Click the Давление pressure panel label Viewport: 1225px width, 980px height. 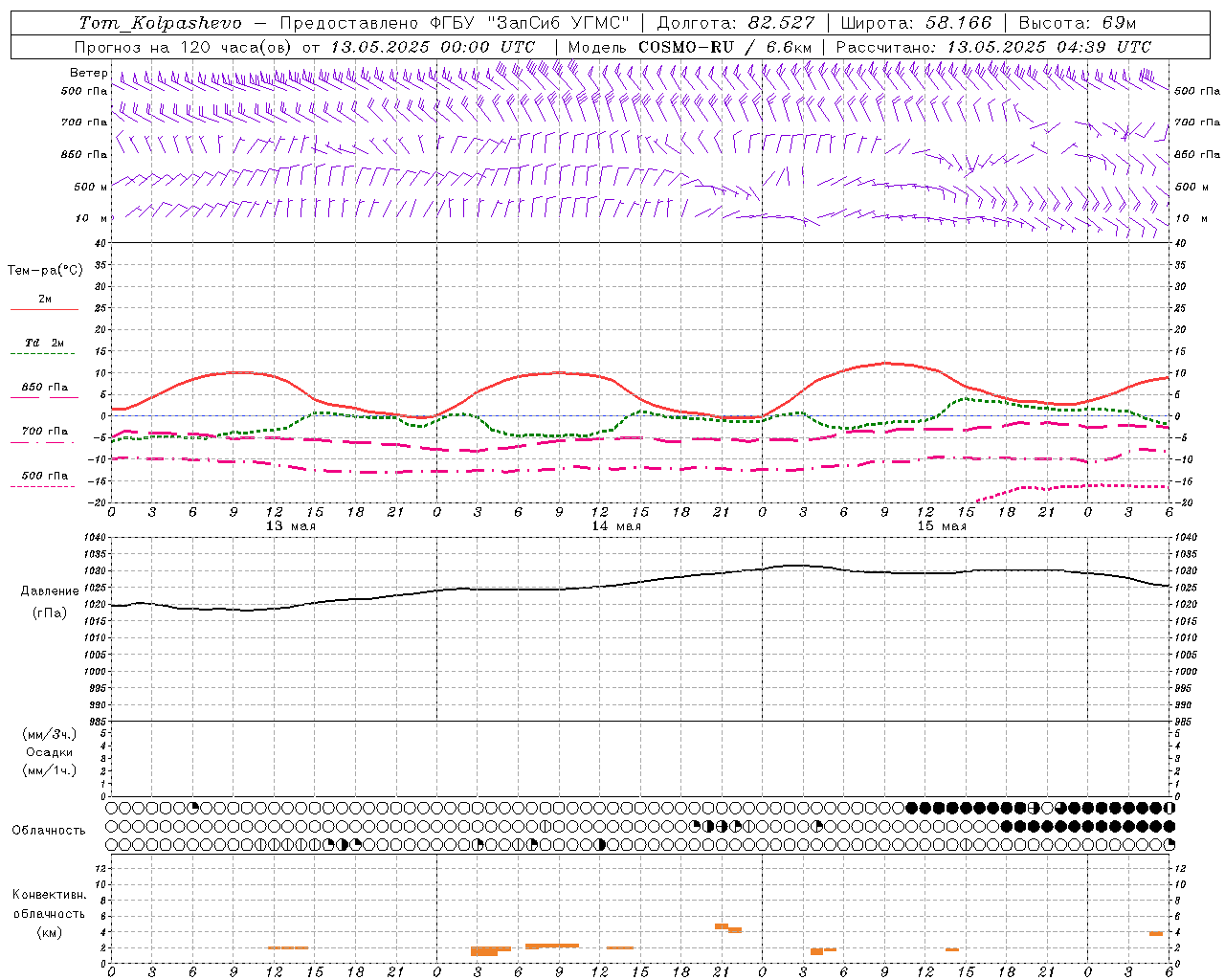tap(50, 591)
